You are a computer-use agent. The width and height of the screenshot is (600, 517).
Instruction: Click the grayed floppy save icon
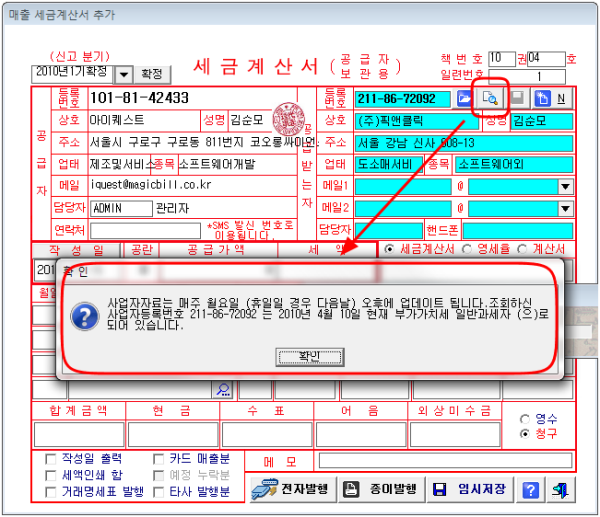(x=518, y=98)
